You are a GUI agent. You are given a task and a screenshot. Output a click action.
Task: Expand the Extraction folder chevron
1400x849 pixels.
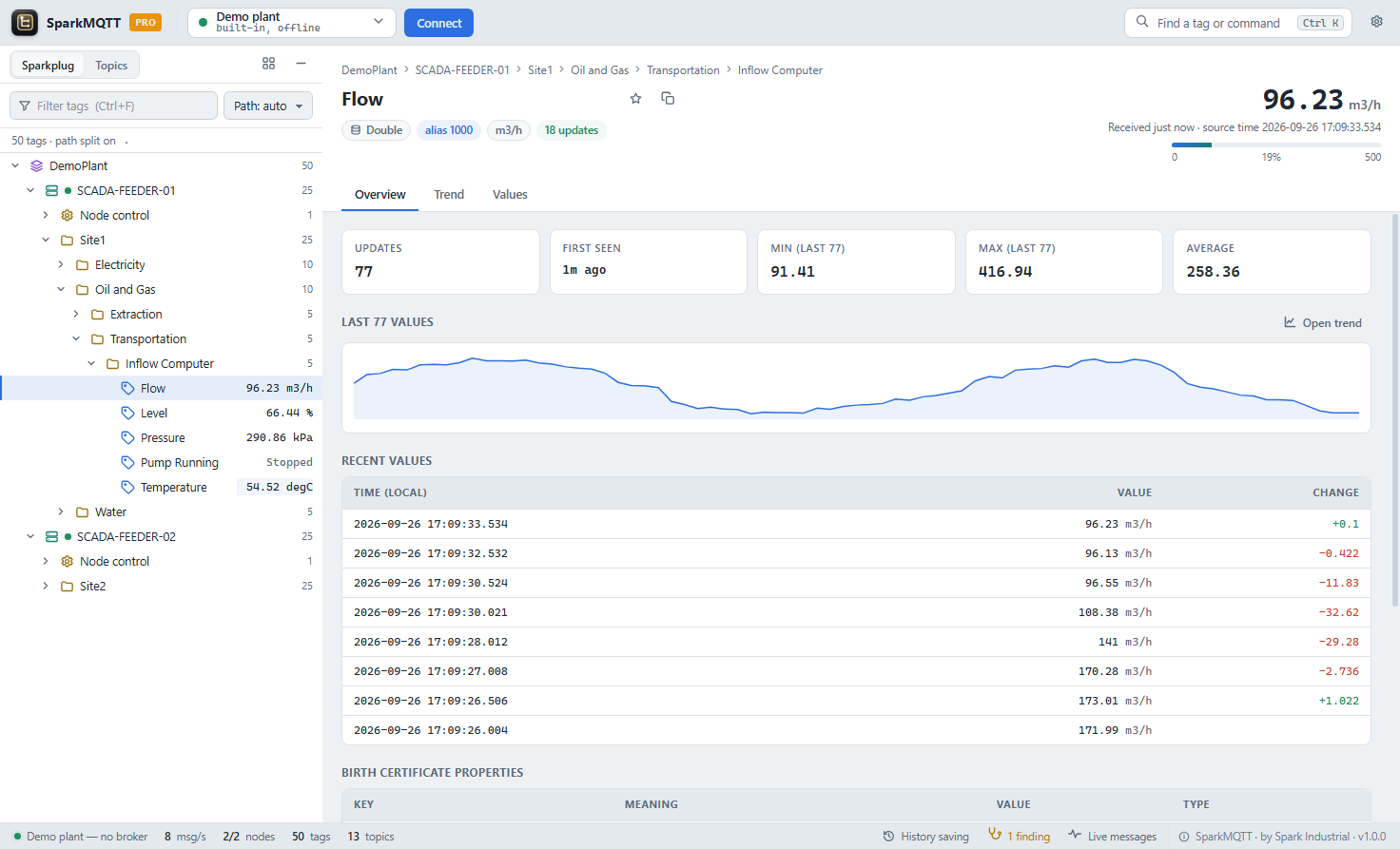[76, 314]
